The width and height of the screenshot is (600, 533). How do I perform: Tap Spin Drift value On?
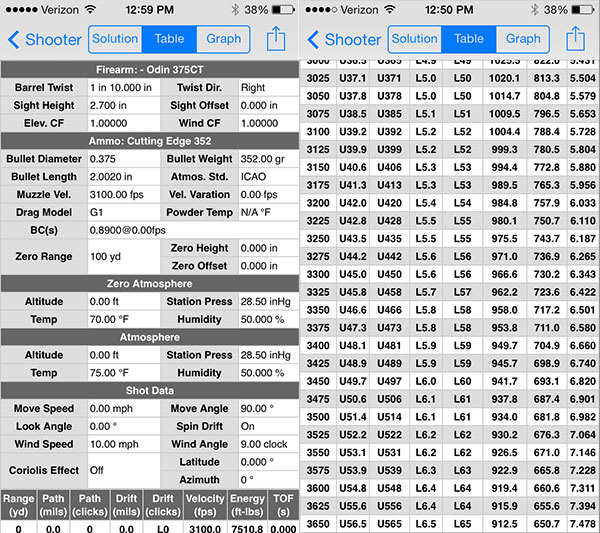[268, 426]
